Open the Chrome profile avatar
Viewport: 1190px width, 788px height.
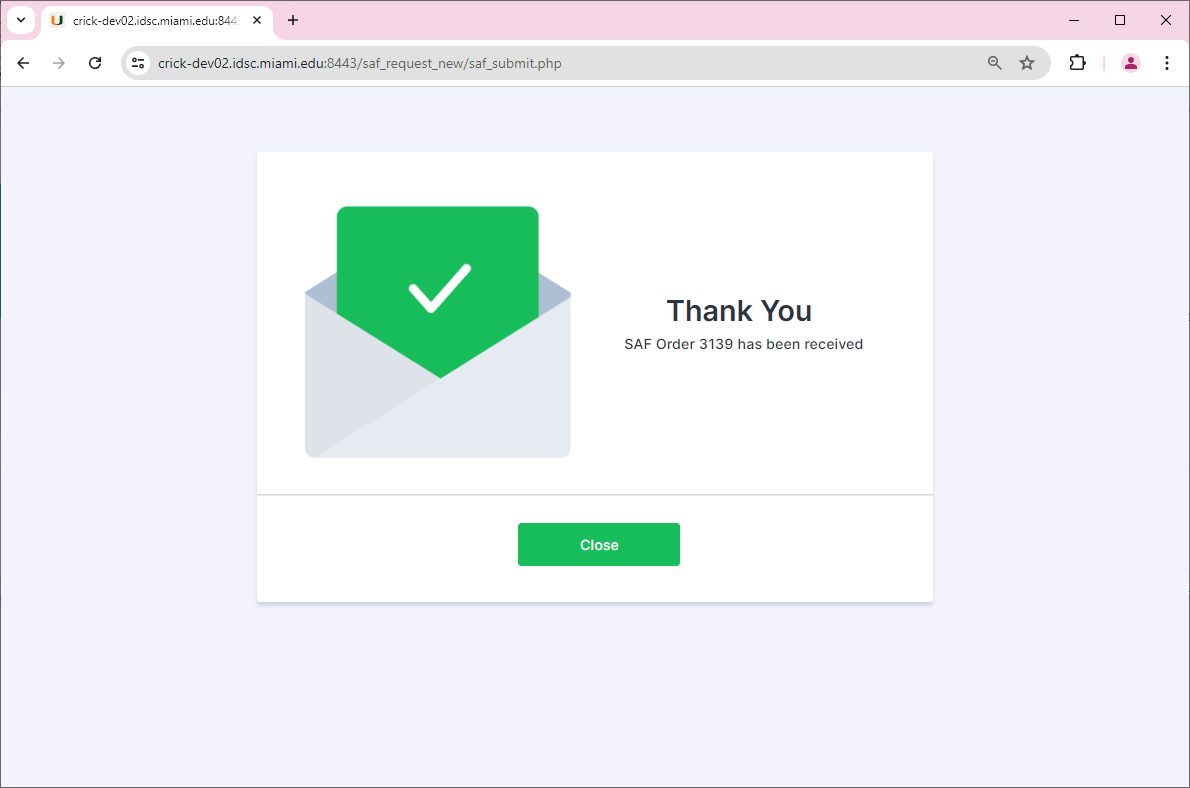pyautogui.click(x=1130, y=63)
